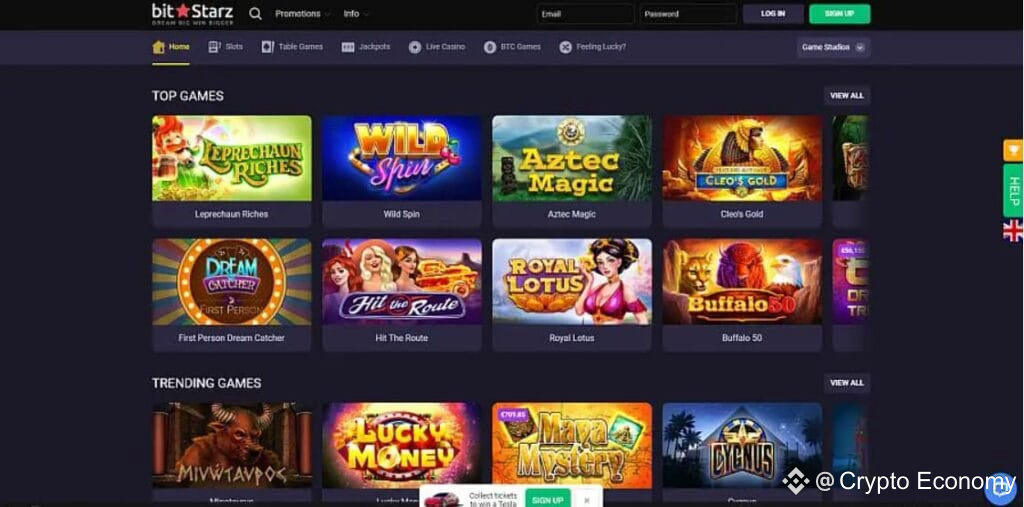Click the green SIGN UP header button
The height and width of the screenshot is (507, 1024).
[x=840, y=14]
